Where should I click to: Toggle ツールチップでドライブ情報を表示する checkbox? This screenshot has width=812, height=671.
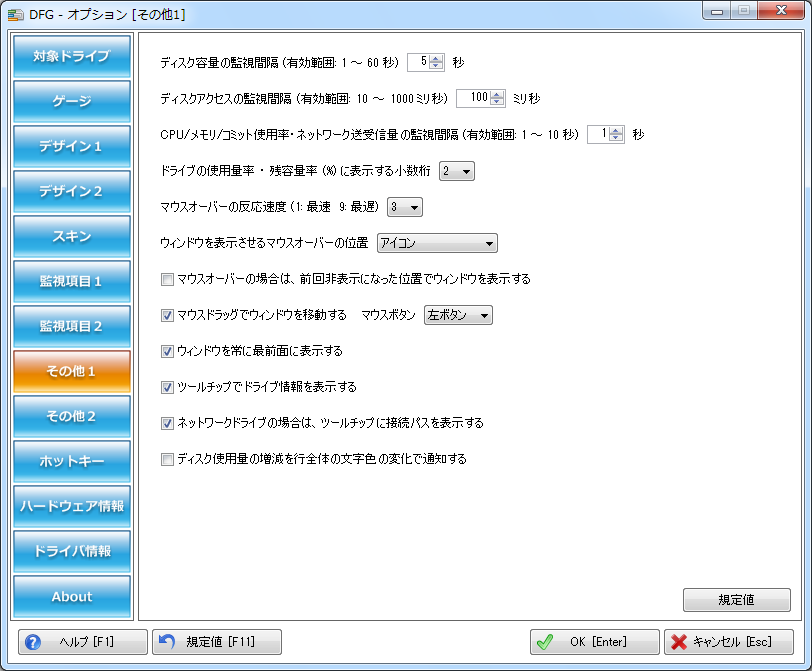tap(167, 387)
